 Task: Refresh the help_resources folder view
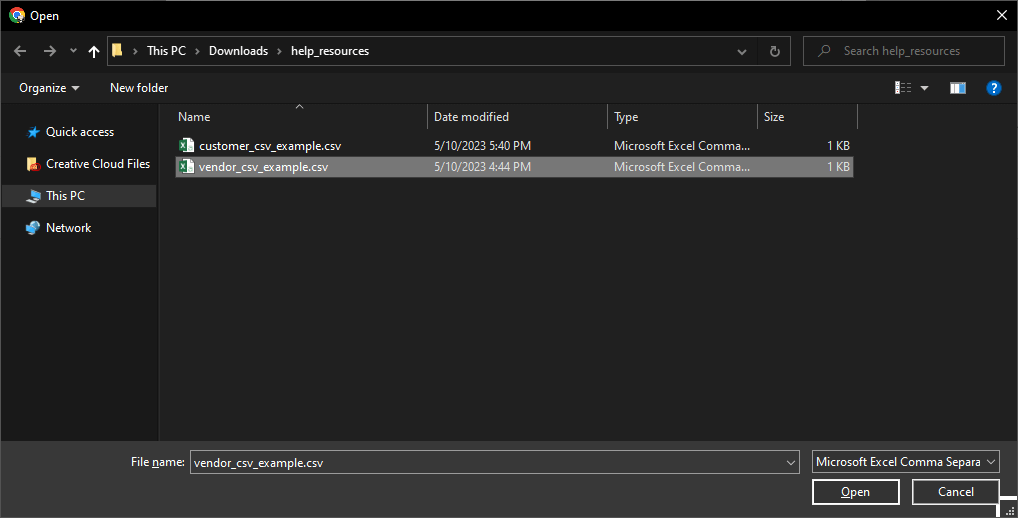tap(774, 51)
